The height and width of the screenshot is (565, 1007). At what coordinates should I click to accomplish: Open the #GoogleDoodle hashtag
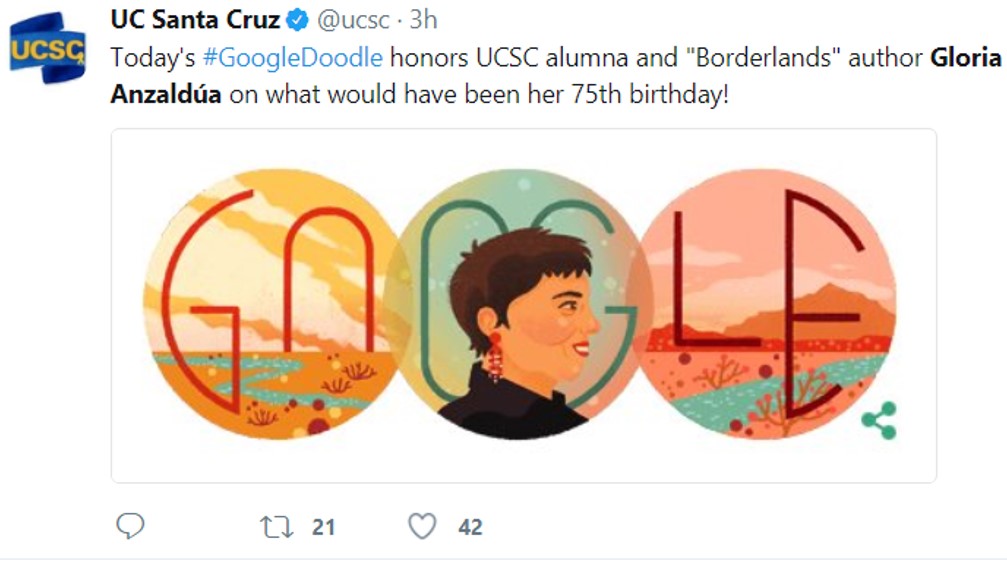coord(292,58)
